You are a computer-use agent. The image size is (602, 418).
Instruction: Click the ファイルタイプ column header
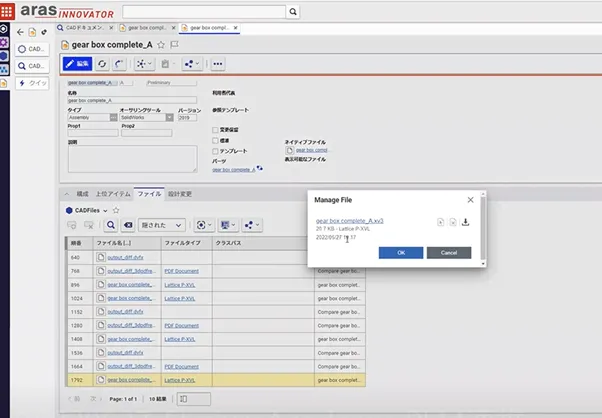point(187,243)
